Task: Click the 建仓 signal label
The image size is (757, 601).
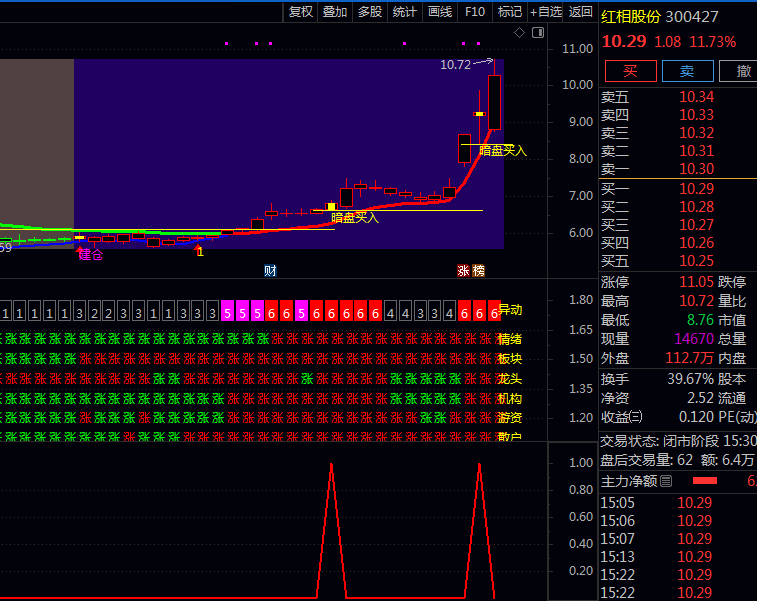Action: (91, 255)
